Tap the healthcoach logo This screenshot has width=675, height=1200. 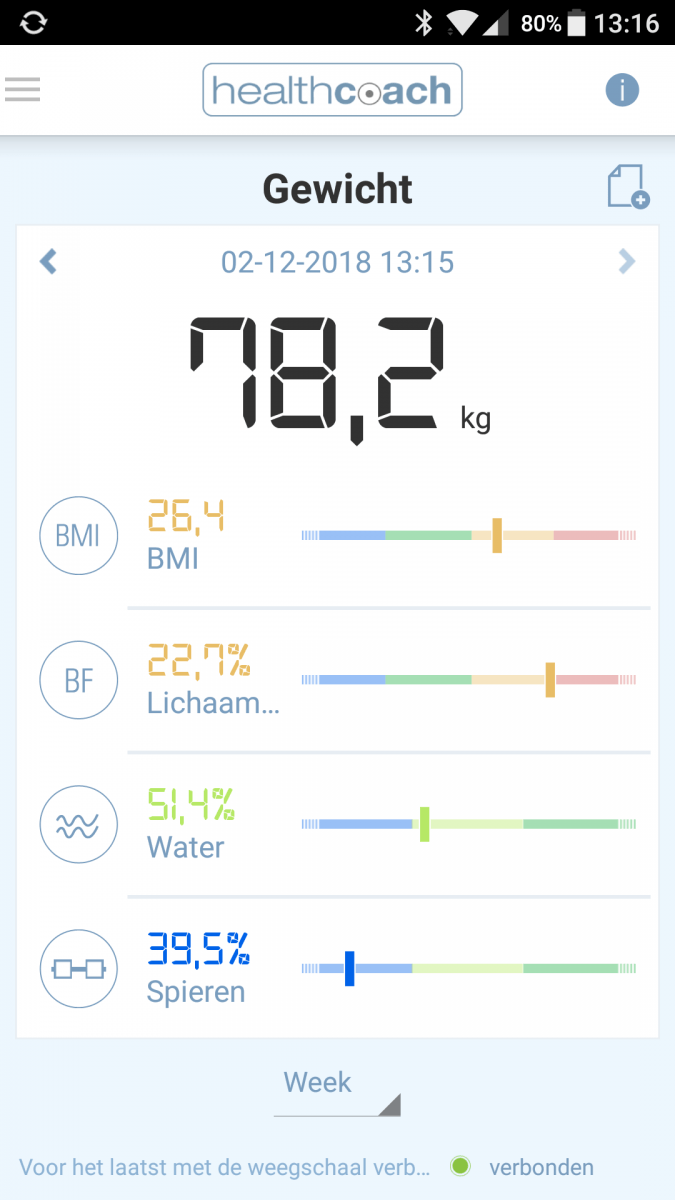click(332, 91)
